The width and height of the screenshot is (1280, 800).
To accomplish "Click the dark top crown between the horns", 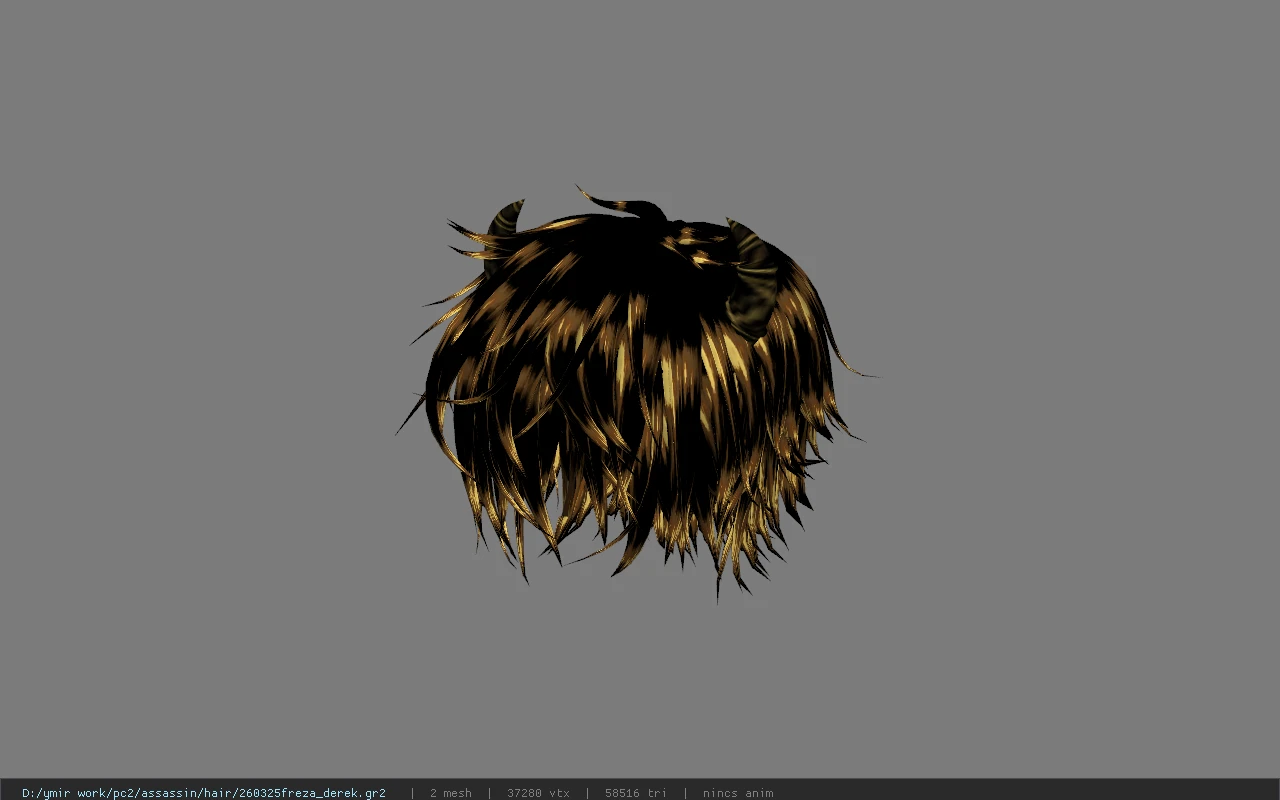I will [x=620, y=245].
